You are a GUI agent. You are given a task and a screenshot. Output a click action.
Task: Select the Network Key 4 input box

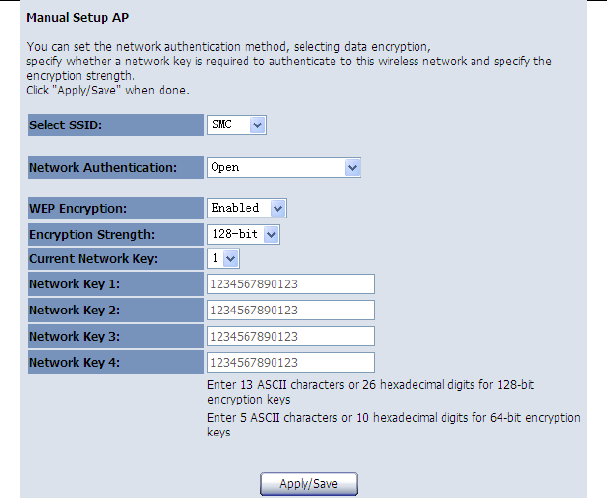[290, 362]
